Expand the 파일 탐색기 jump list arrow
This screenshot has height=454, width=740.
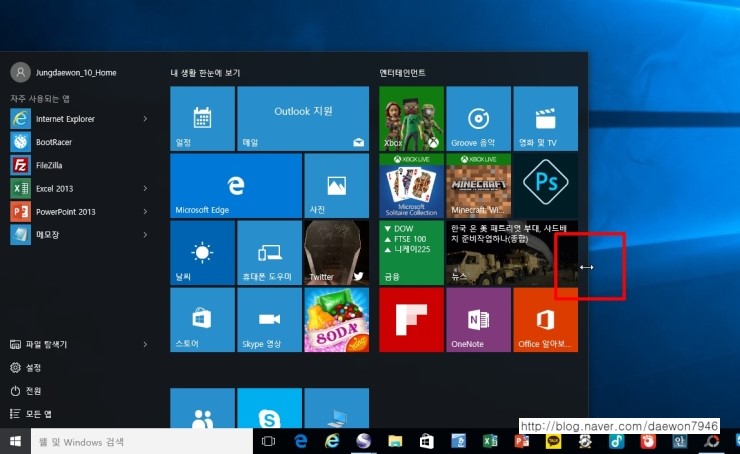[x=145, y=345]
